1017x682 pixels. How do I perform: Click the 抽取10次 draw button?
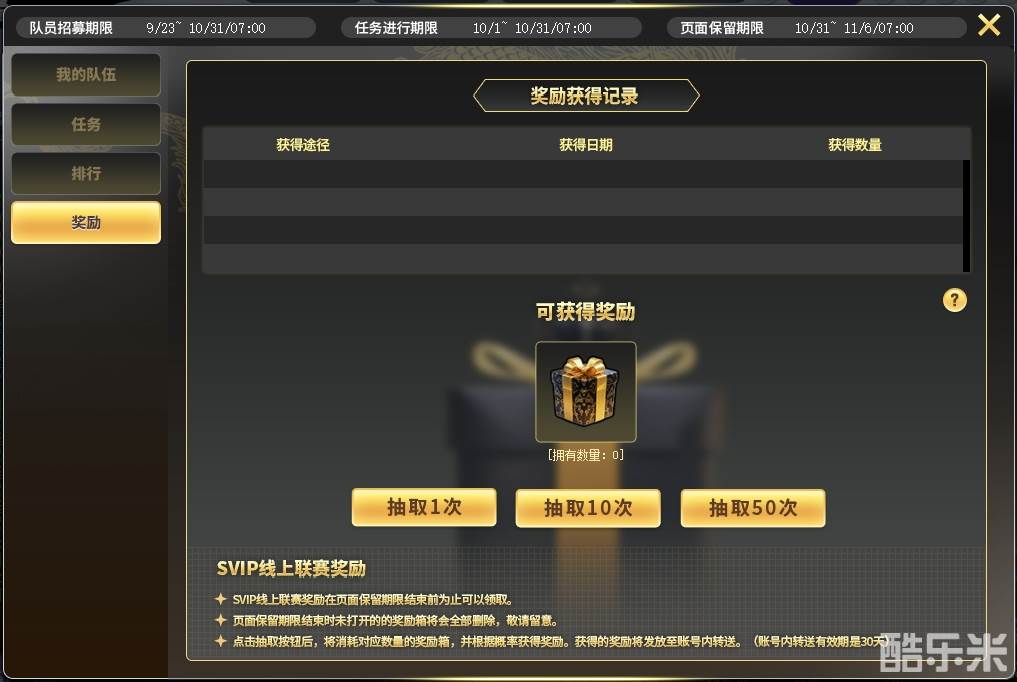pyautogui.click(x=588, y=508)
